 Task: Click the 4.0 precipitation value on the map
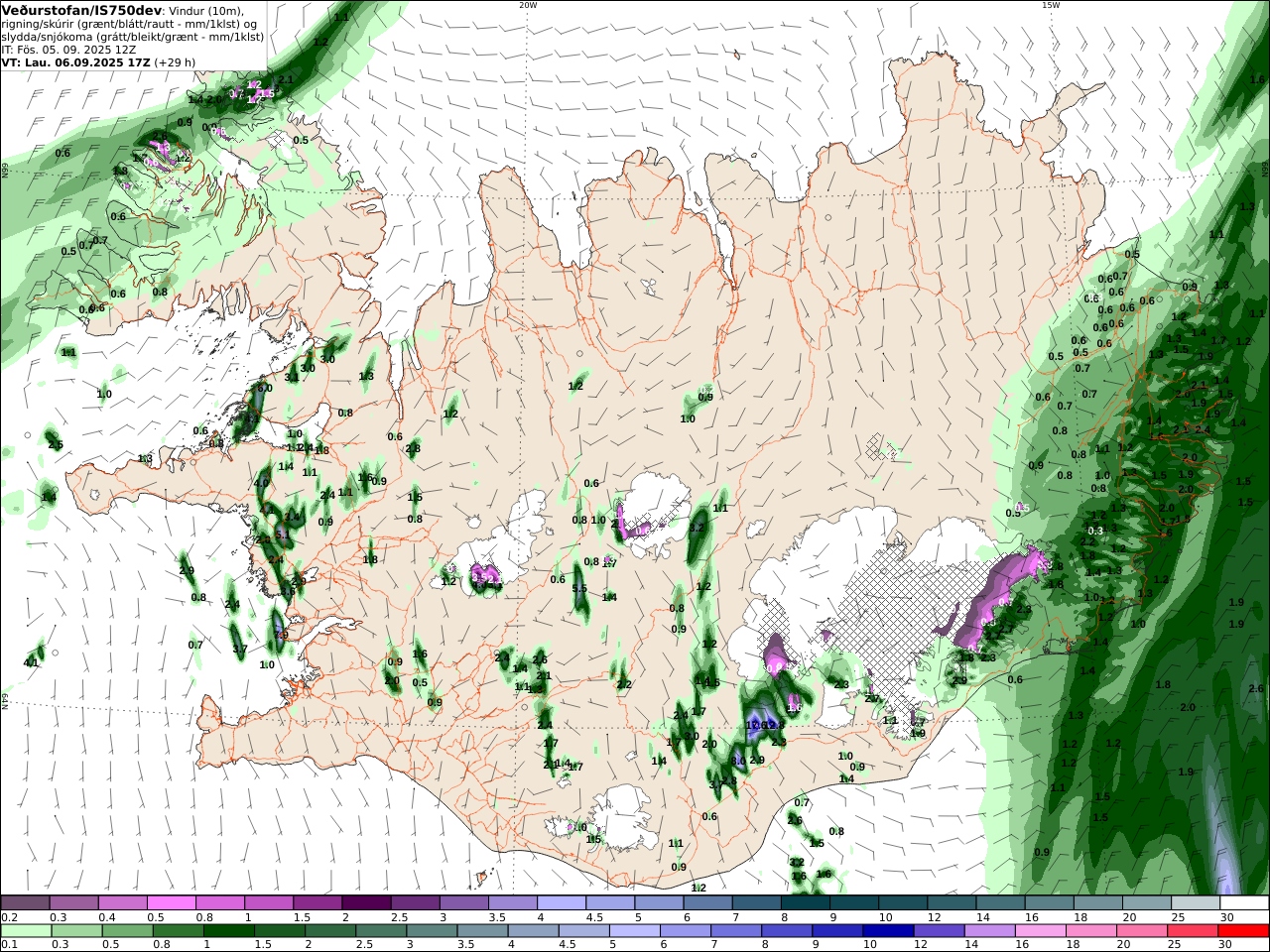coord(262,483)
